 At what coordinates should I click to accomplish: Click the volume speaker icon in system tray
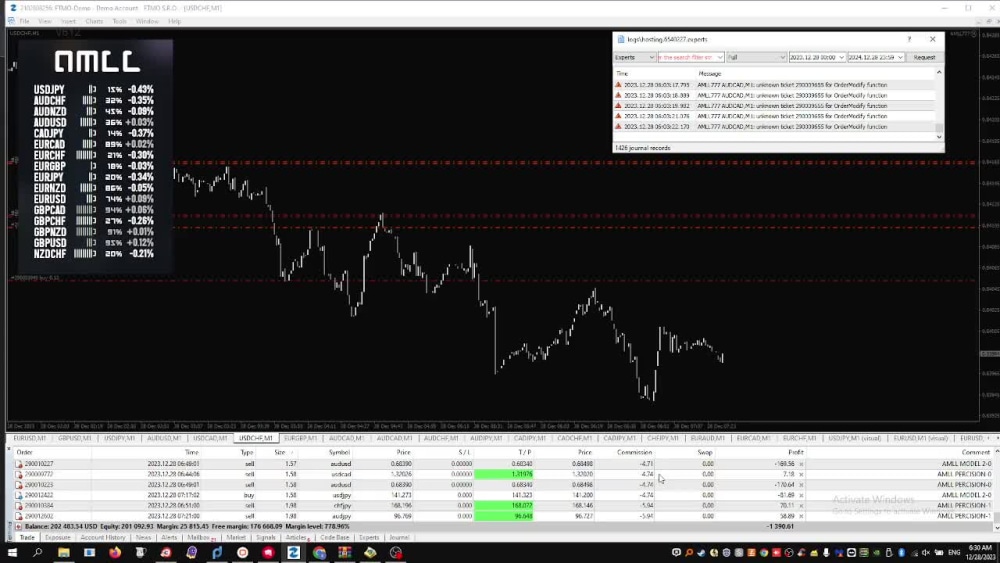[x=926, y=553]
